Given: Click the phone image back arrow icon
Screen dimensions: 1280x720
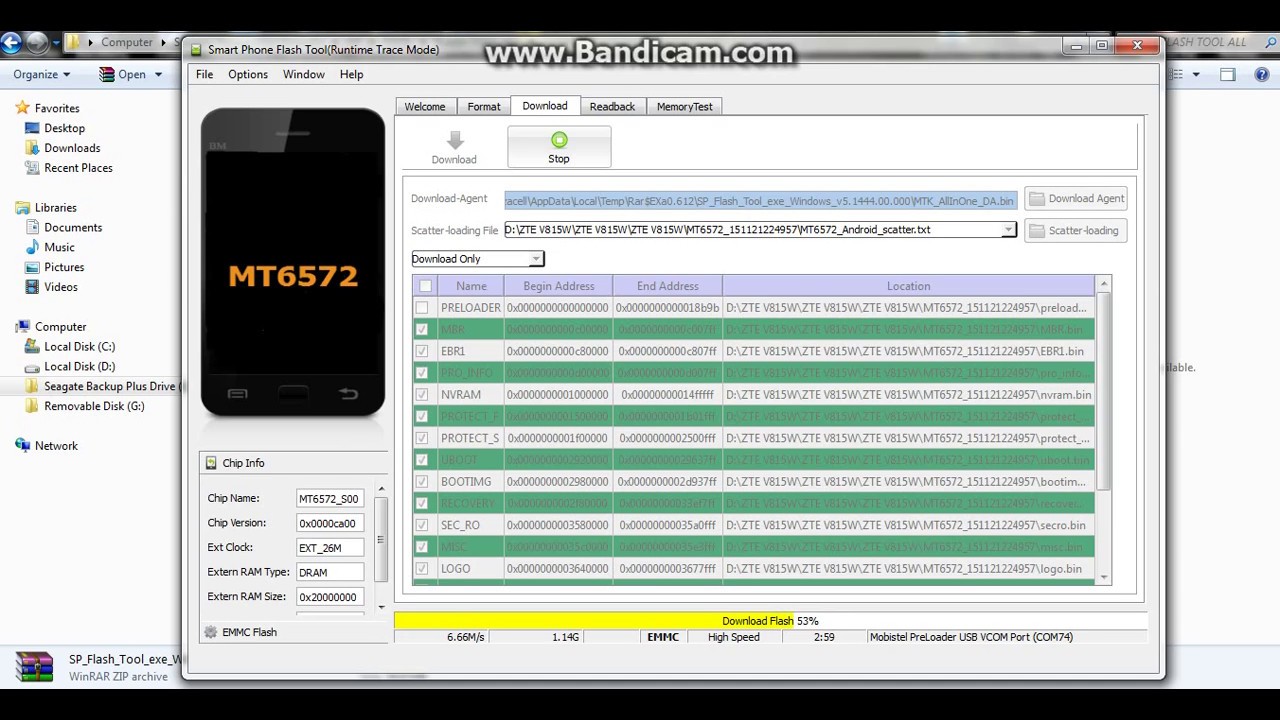Looking at the screenshot, I should click(x=348, y=394).
